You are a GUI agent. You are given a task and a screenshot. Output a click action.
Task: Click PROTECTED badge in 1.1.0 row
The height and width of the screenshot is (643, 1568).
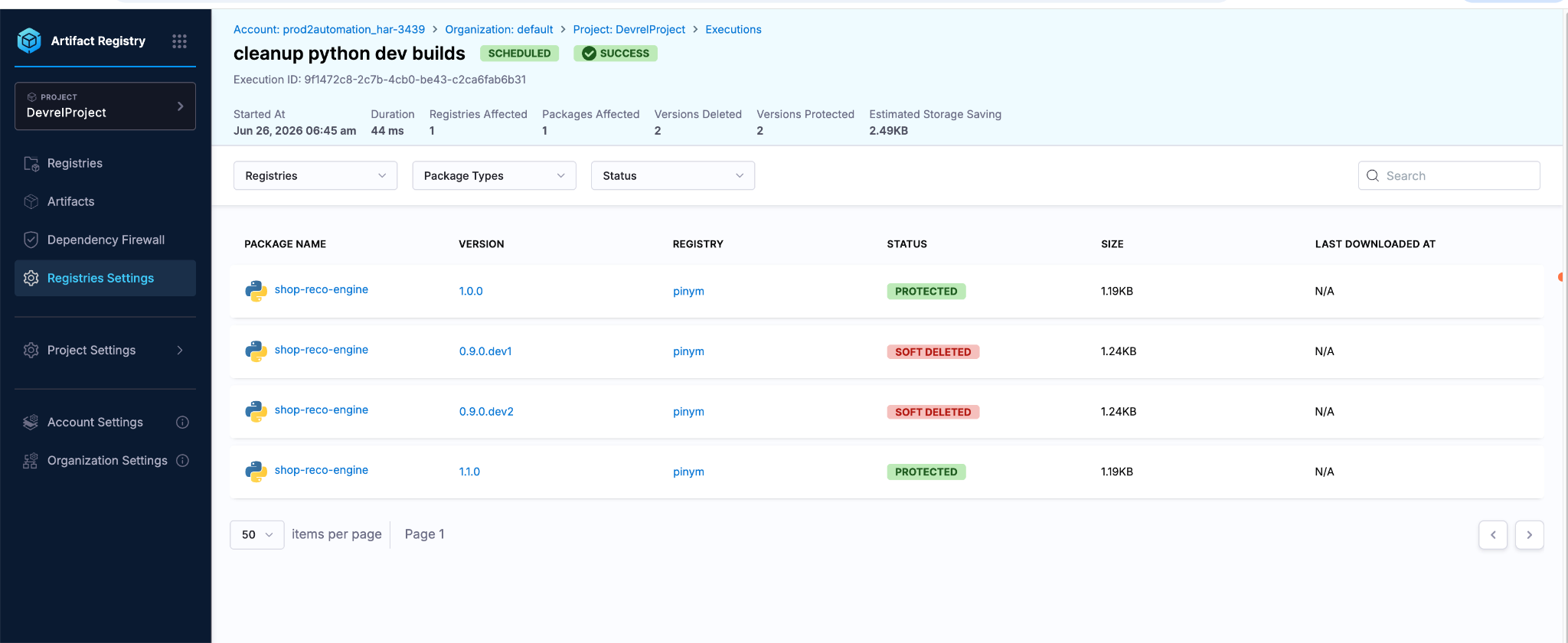click(x=926, y=472)
